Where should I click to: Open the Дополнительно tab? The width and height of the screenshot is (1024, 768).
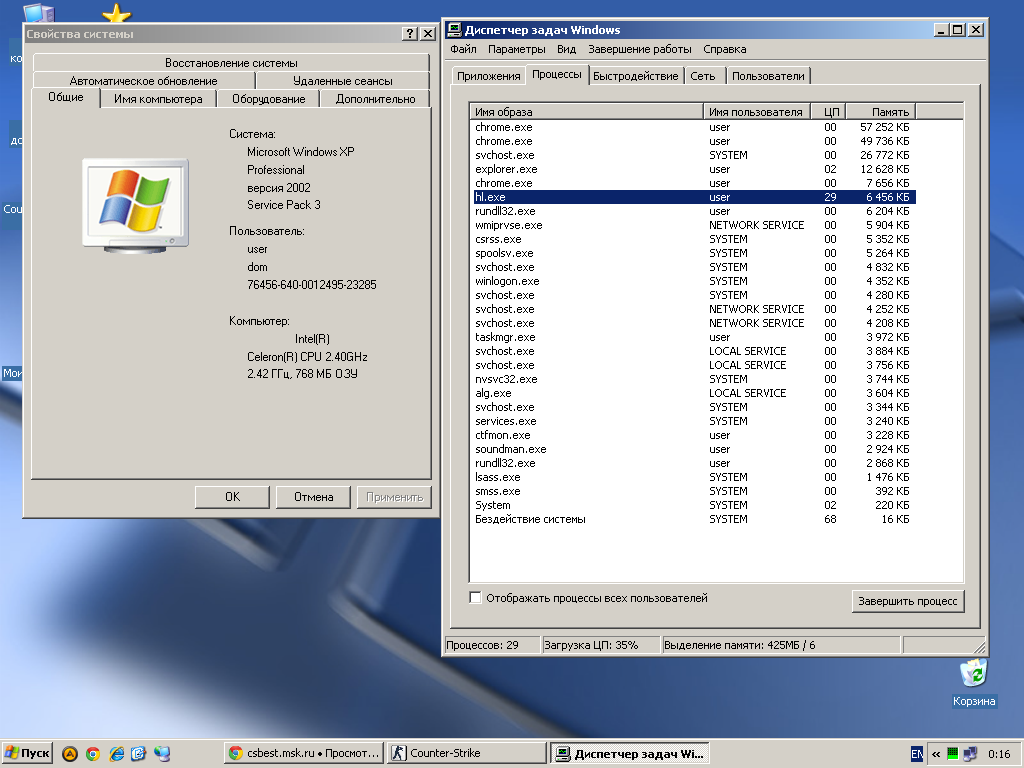[376, 99]
